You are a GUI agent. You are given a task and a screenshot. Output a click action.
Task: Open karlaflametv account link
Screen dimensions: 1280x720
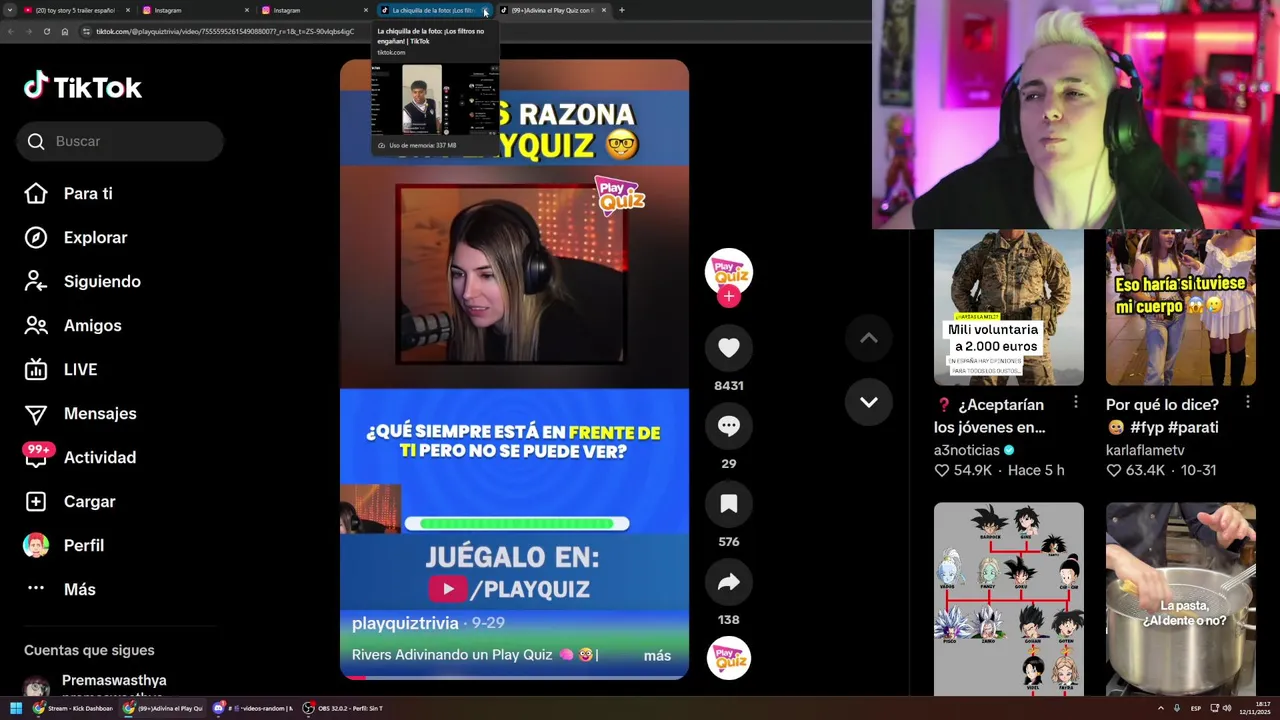tap(1145, 450)
